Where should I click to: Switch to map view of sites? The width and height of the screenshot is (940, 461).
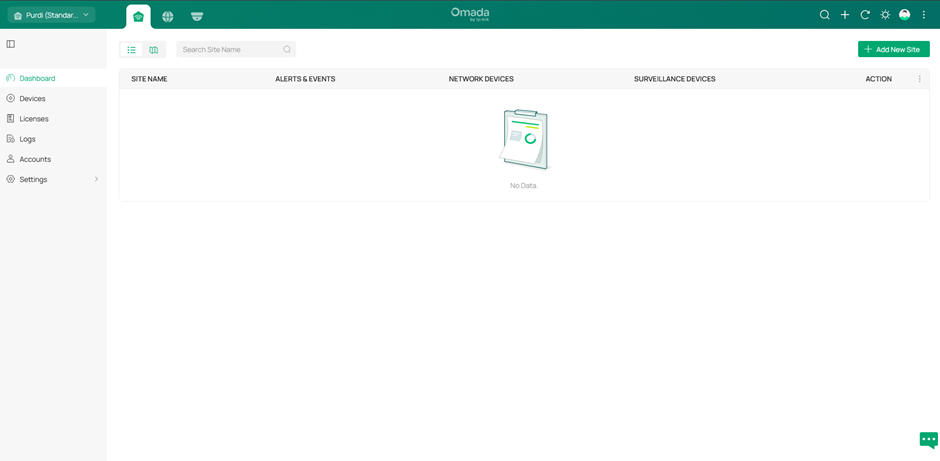[154, 49]
